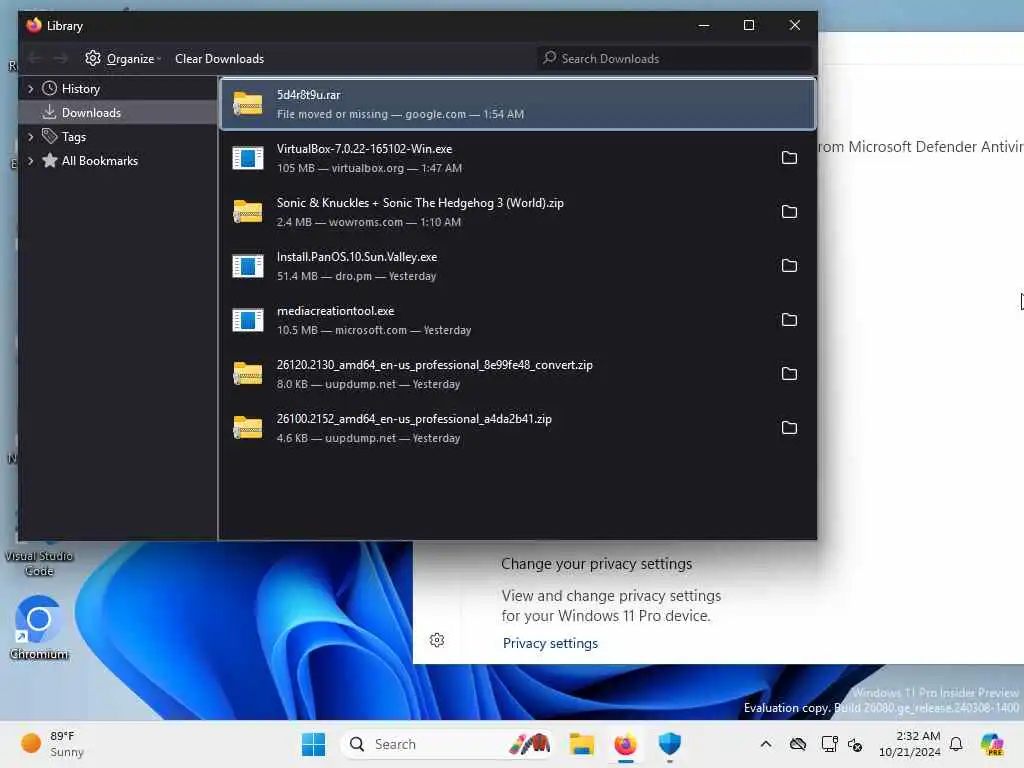
Task: Select Sonic & Knuckles + Sonic 3 zip name
Action: click(420, 203)
